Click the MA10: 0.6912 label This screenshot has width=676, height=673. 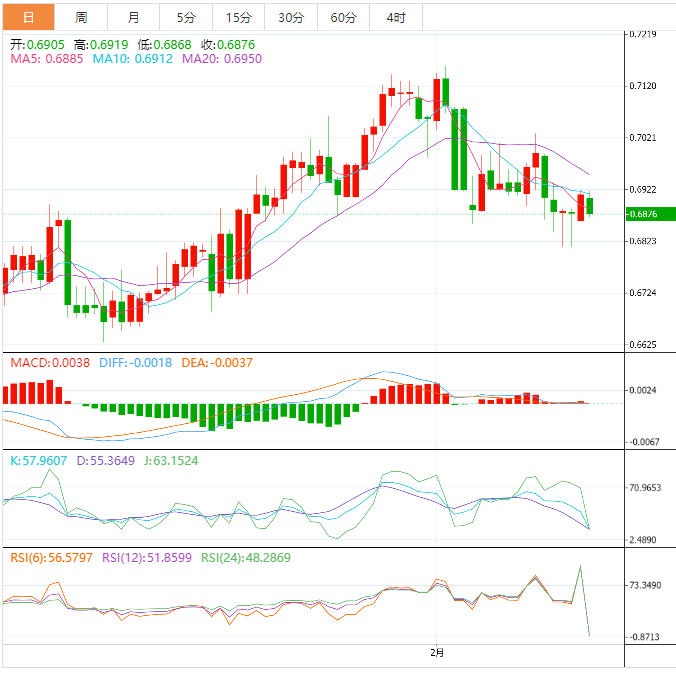[x=133, y=59]
